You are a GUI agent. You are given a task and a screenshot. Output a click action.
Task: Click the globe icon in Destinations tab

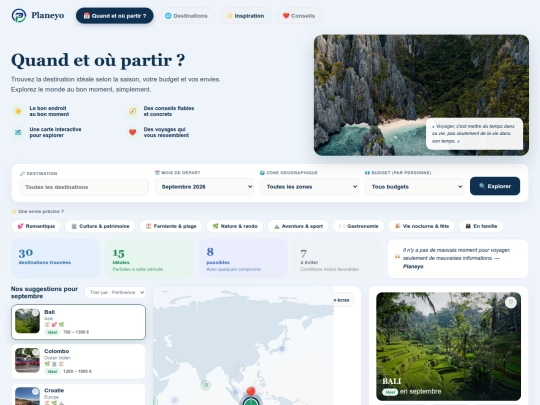[x=168, y=16]
